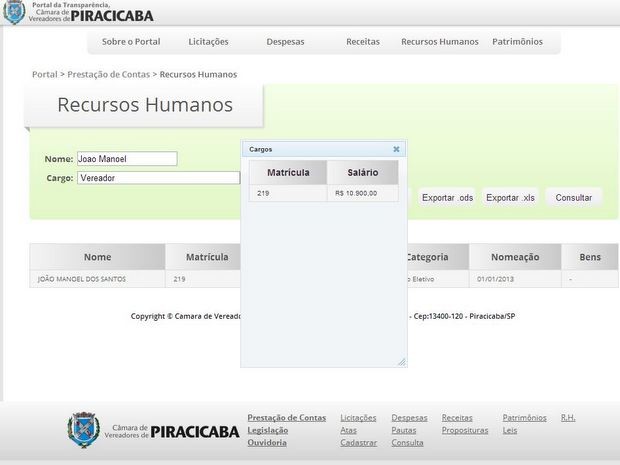
Task: Close the Cargos popup dialog
Action: tap(396, 149)
